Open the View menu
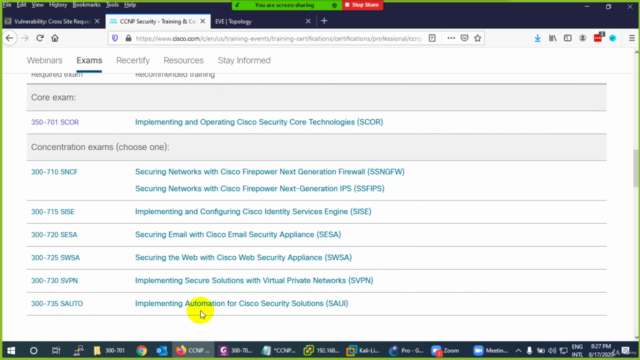640x360 pixels. pyautogui.click(x=38, y=5)
